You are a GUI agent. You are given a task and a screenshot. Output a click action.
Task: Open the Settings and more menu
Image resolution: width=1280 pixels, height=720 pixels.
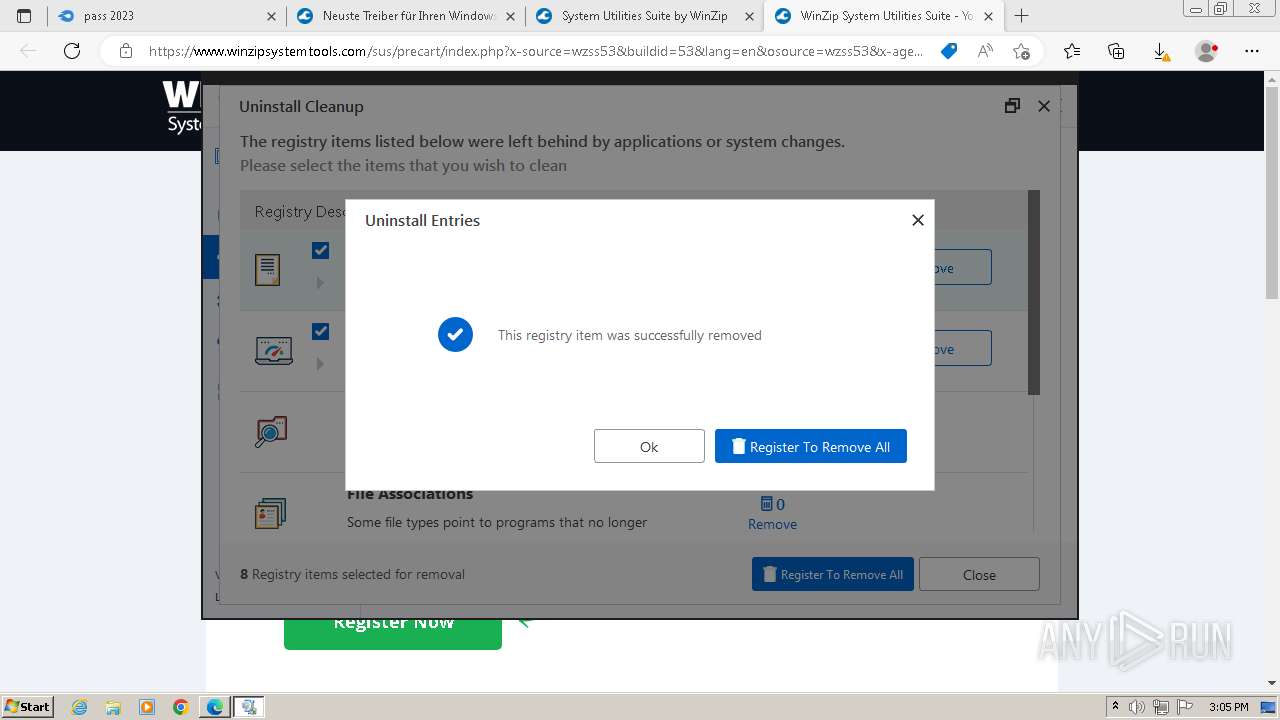point(1252,51)
